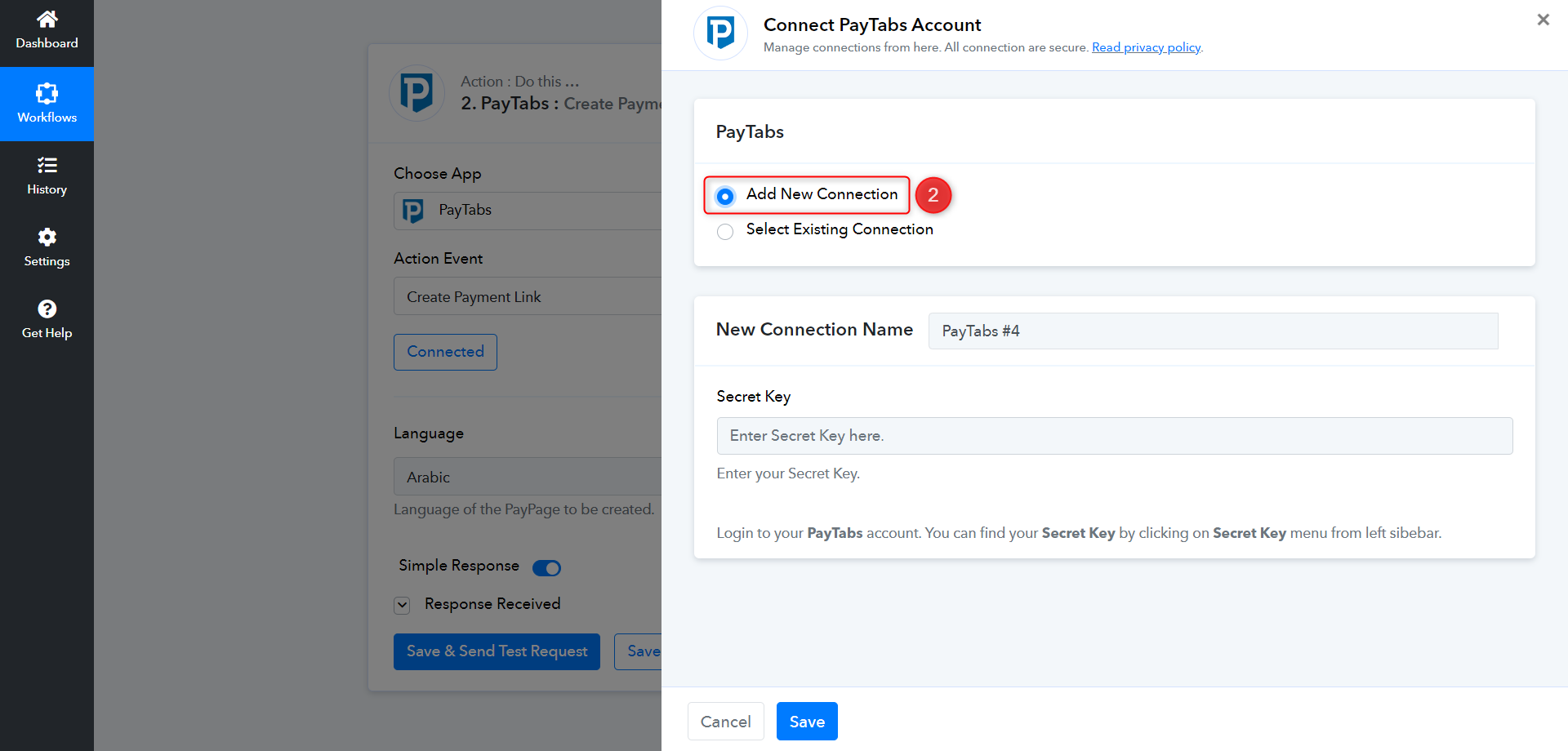Click the 'Connect PayTabs Account' title text
1568x751 pixels.
pyautogui.click(x=872, y=24)
